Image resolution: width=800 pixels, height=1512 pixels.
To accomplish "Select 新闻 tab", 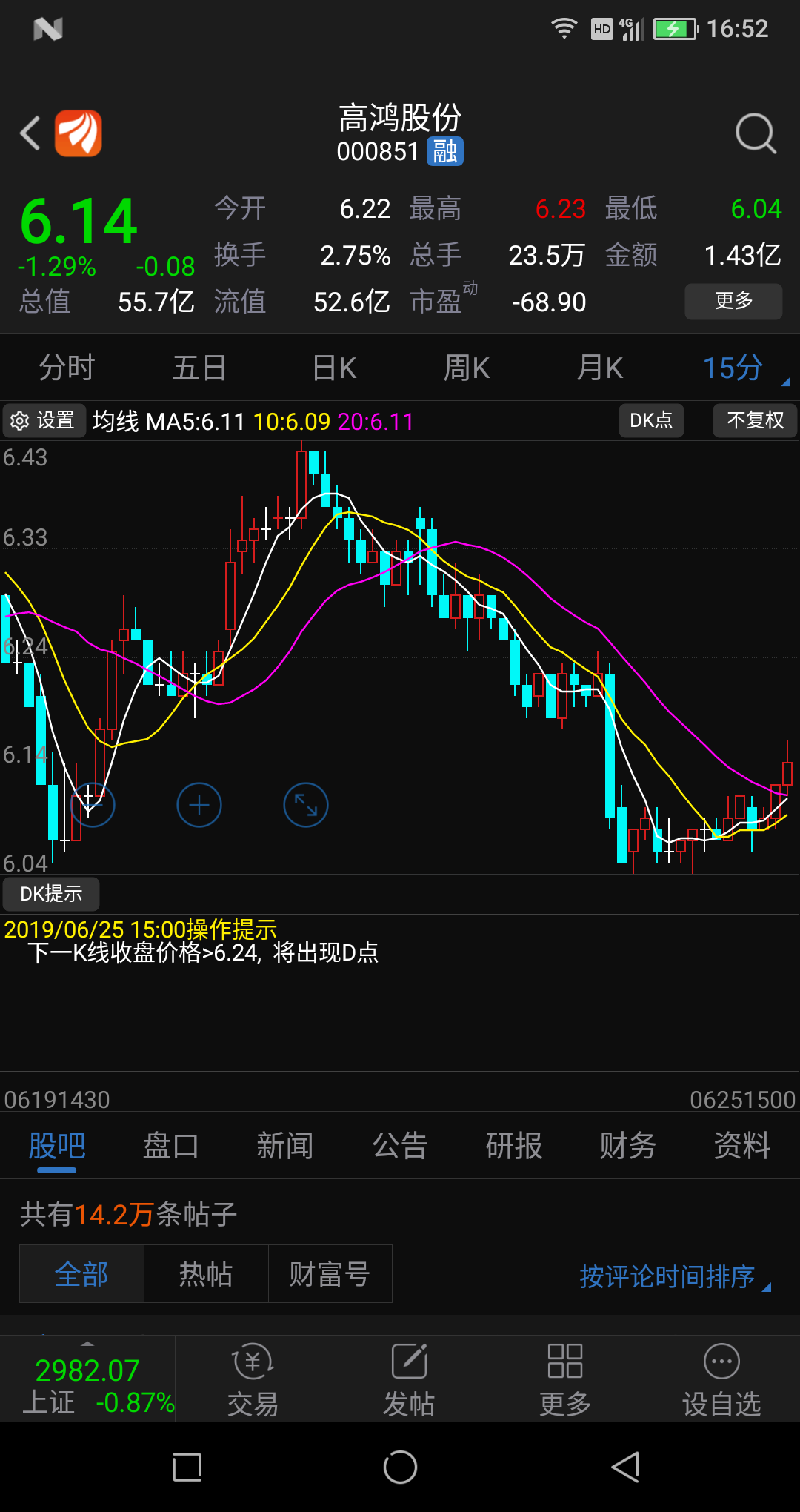I will [x=285, y=1146].
